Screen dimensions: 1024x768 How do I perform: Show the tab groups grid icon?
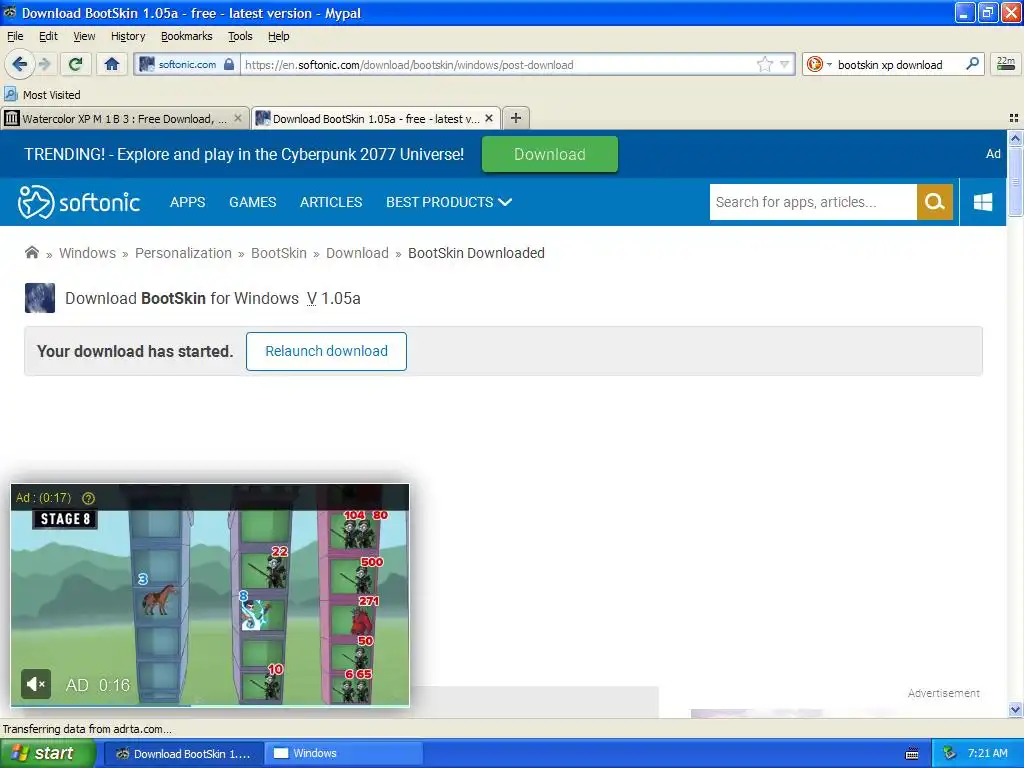point(1014,118)
